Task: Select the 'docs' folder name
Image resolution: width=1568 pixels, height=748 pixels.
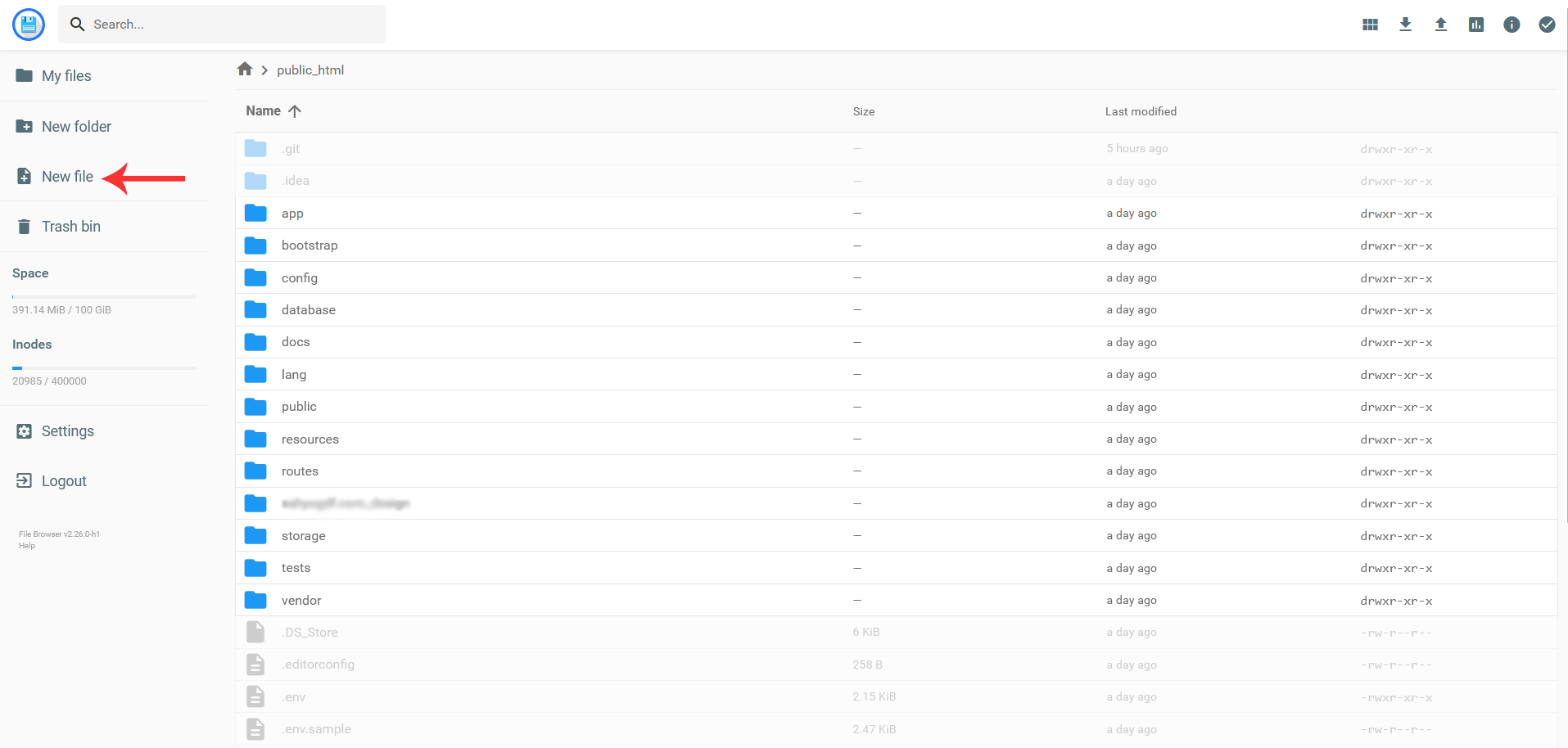Action: pos(296,342)
